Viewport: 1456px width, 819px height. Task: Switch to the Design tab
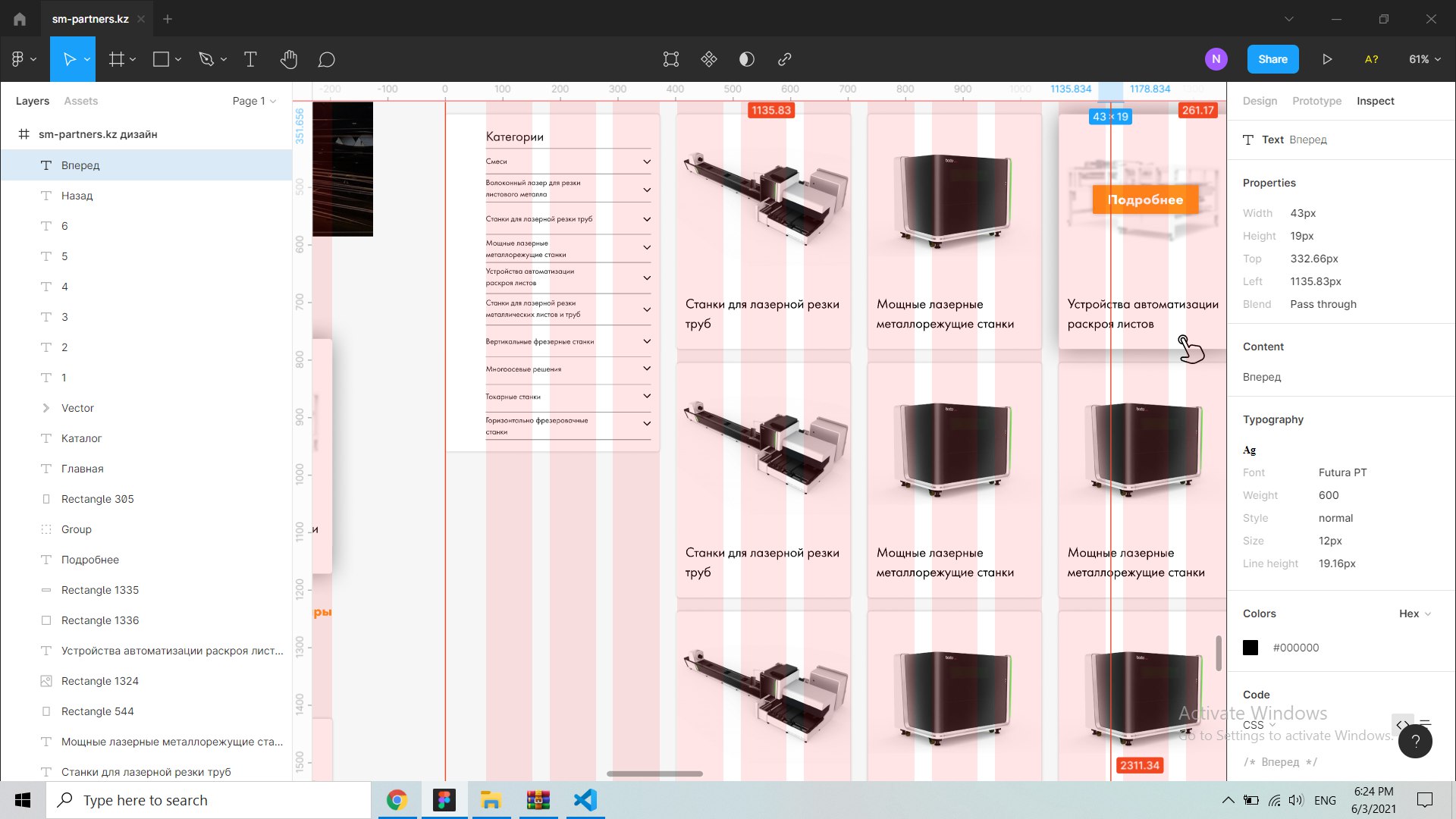pyautogui.click(x=1260, y=101)
